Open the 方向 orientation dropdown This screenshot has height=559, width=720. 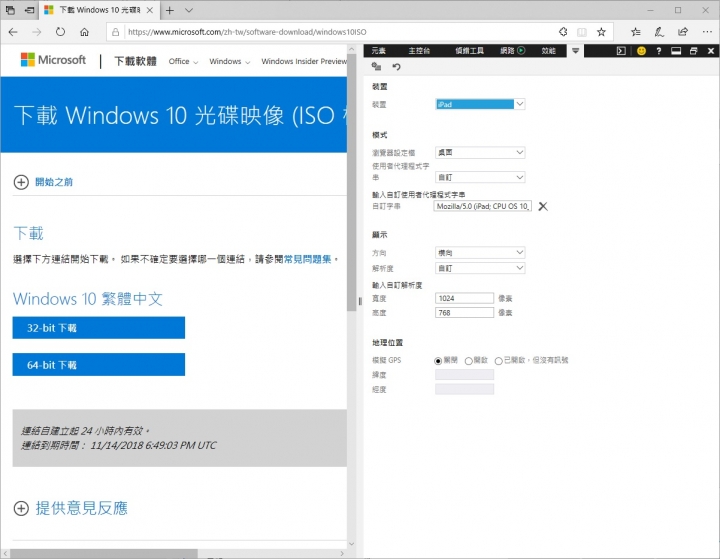tap(480, 252)
